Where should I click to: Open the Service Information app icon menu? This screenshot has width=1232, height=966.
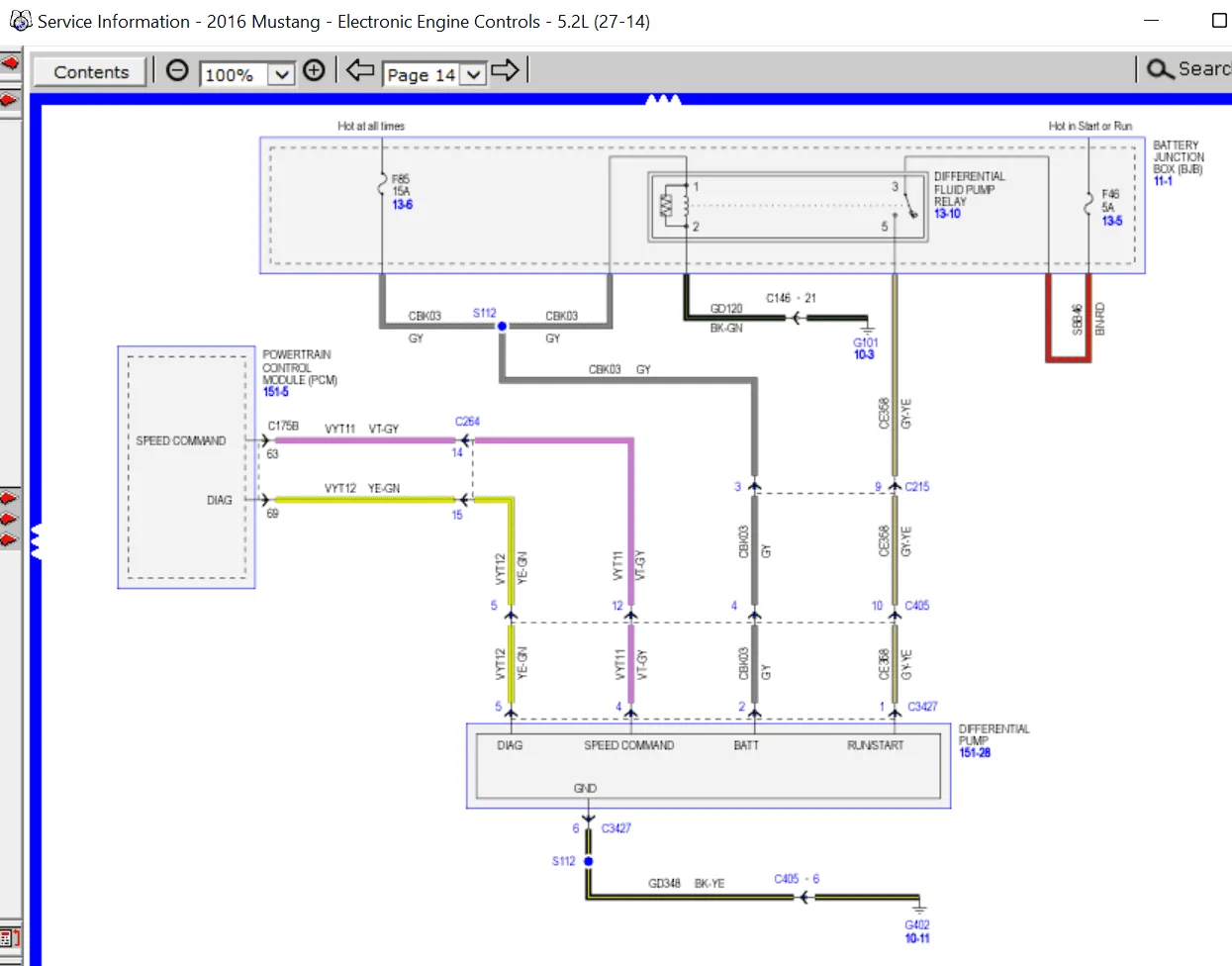(x=21, y=21)
